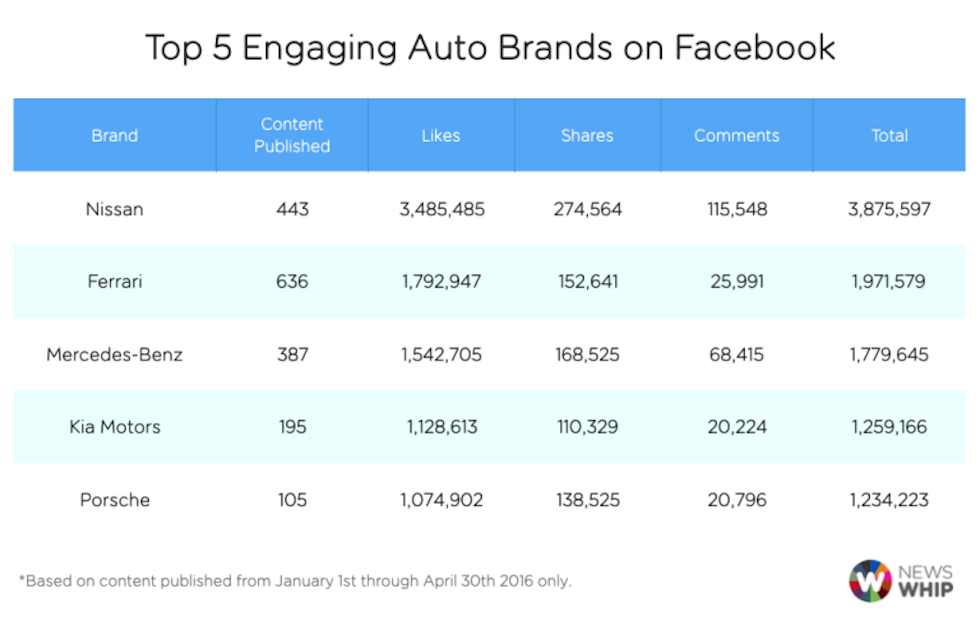Select Ferrari's 636 content published value

pos(292,281)
